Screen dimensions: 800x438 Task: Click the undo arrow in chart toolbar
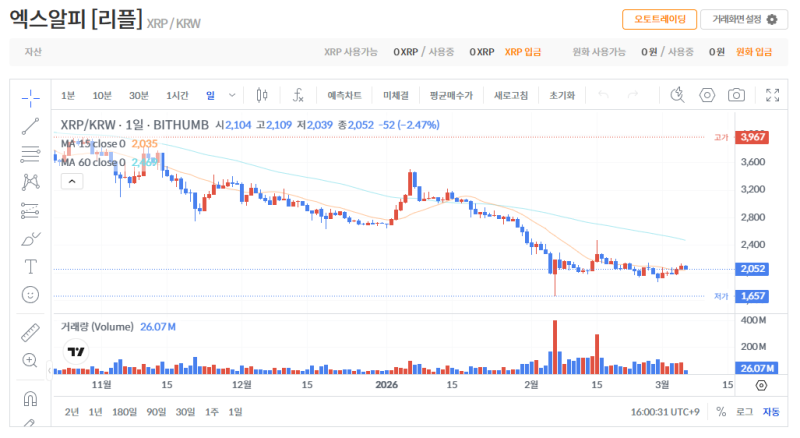pos(604,95)
